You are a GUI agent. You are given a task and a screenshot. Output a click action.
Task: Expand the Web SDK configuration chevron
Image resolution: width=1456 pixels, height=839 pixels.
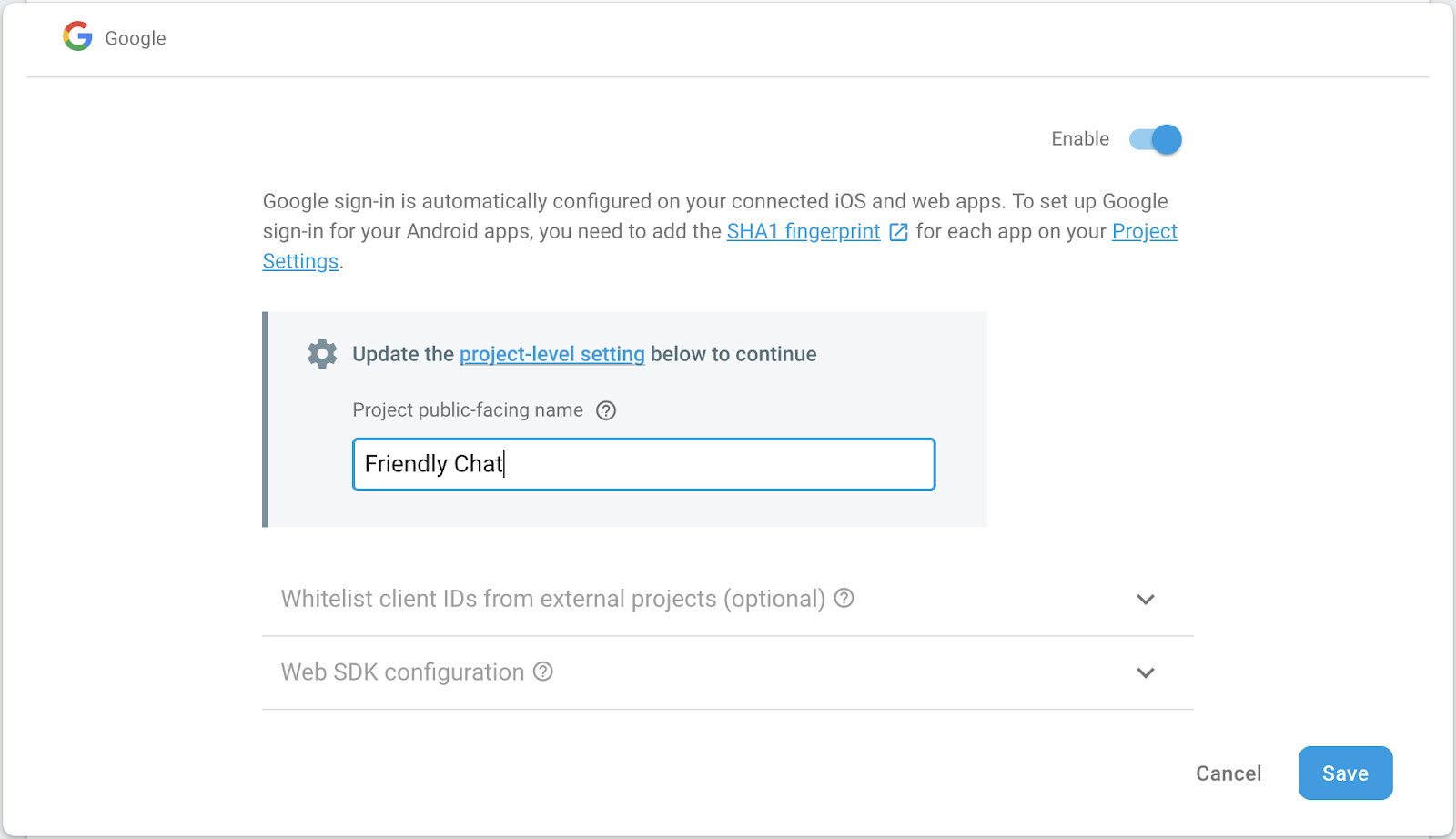[x=1146, y=673]
